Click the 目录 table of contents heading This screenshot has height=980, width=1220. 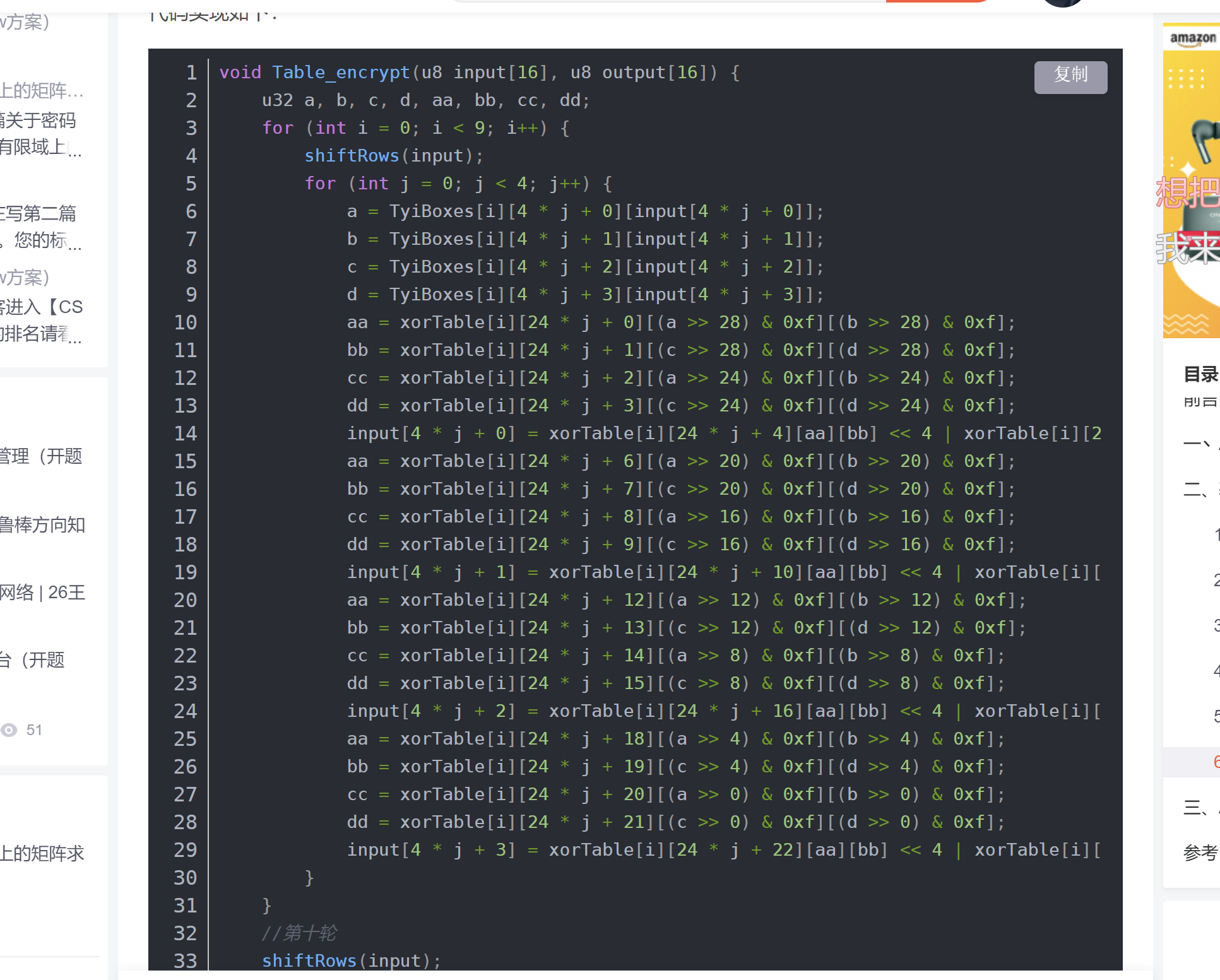pyautogui.click(x=1200, y=374)
